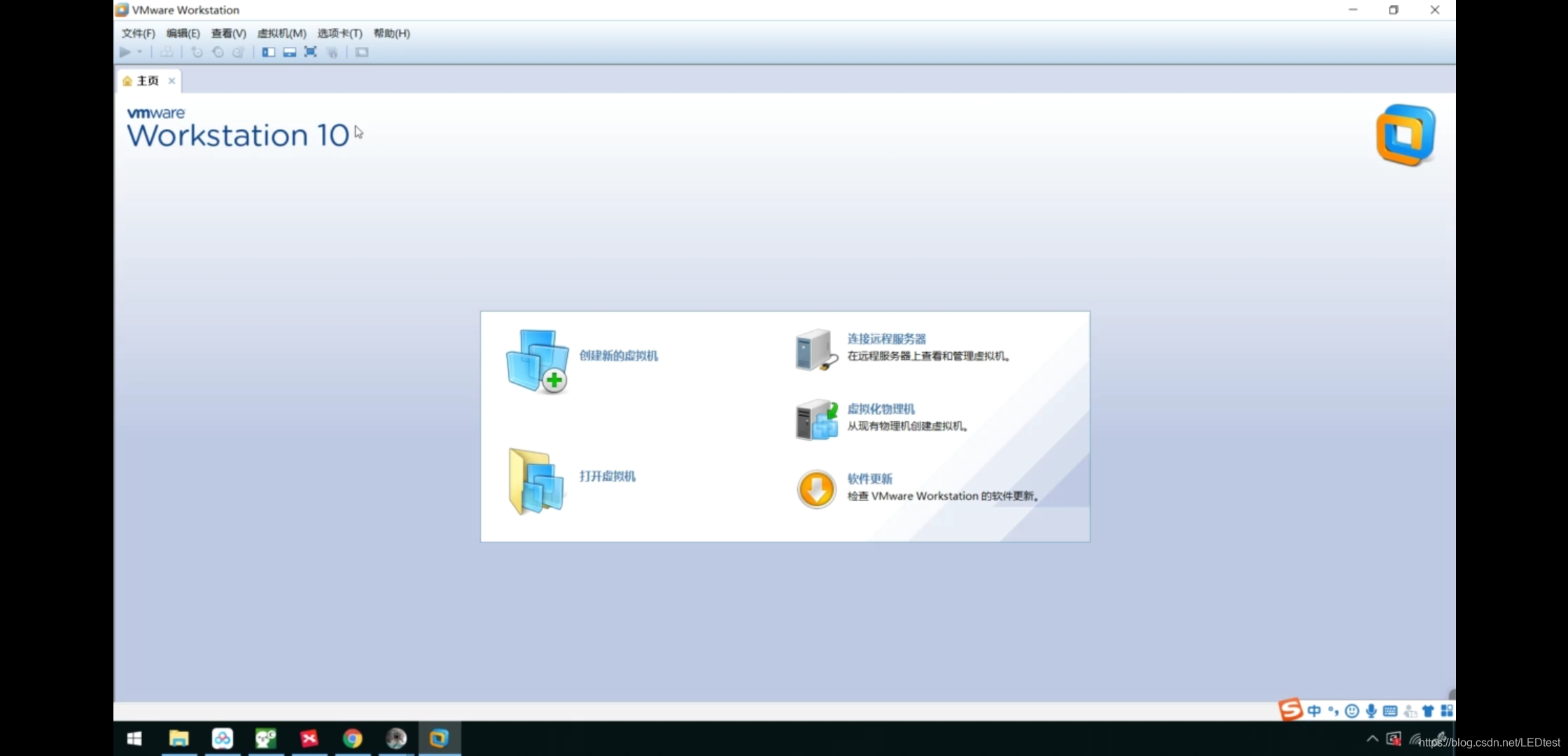Image resolution: width=1568 pixels, height=756 pixels.
Task: Click the 创建新的虚拟机 link
Action: [619, 356]
